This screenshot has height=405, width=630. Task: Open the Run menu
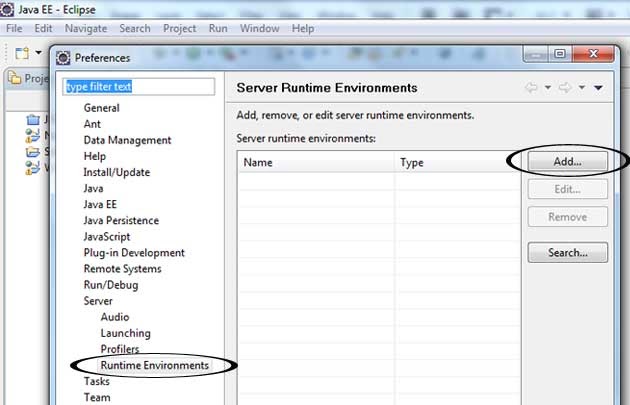coord(218,29)
